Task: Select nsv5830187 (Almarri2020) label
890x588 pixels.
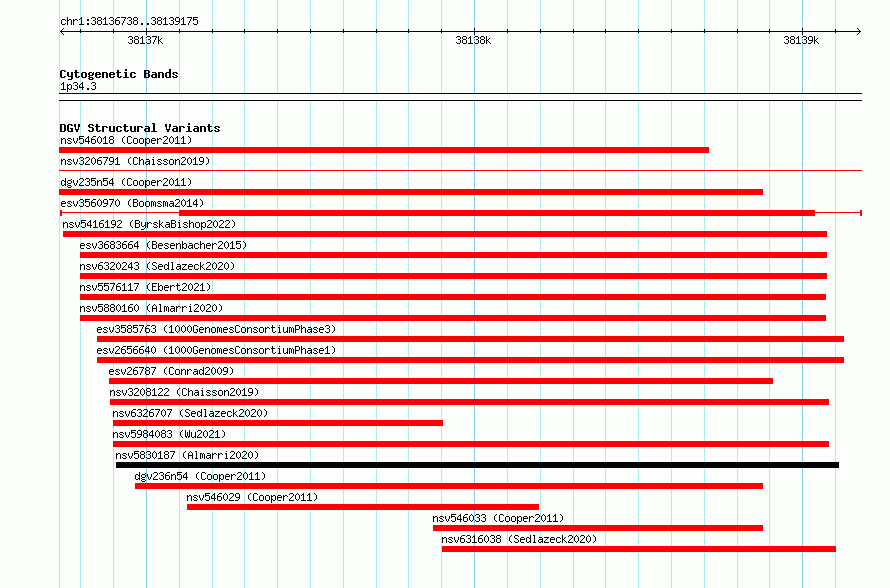Action: tap(187, 455)
